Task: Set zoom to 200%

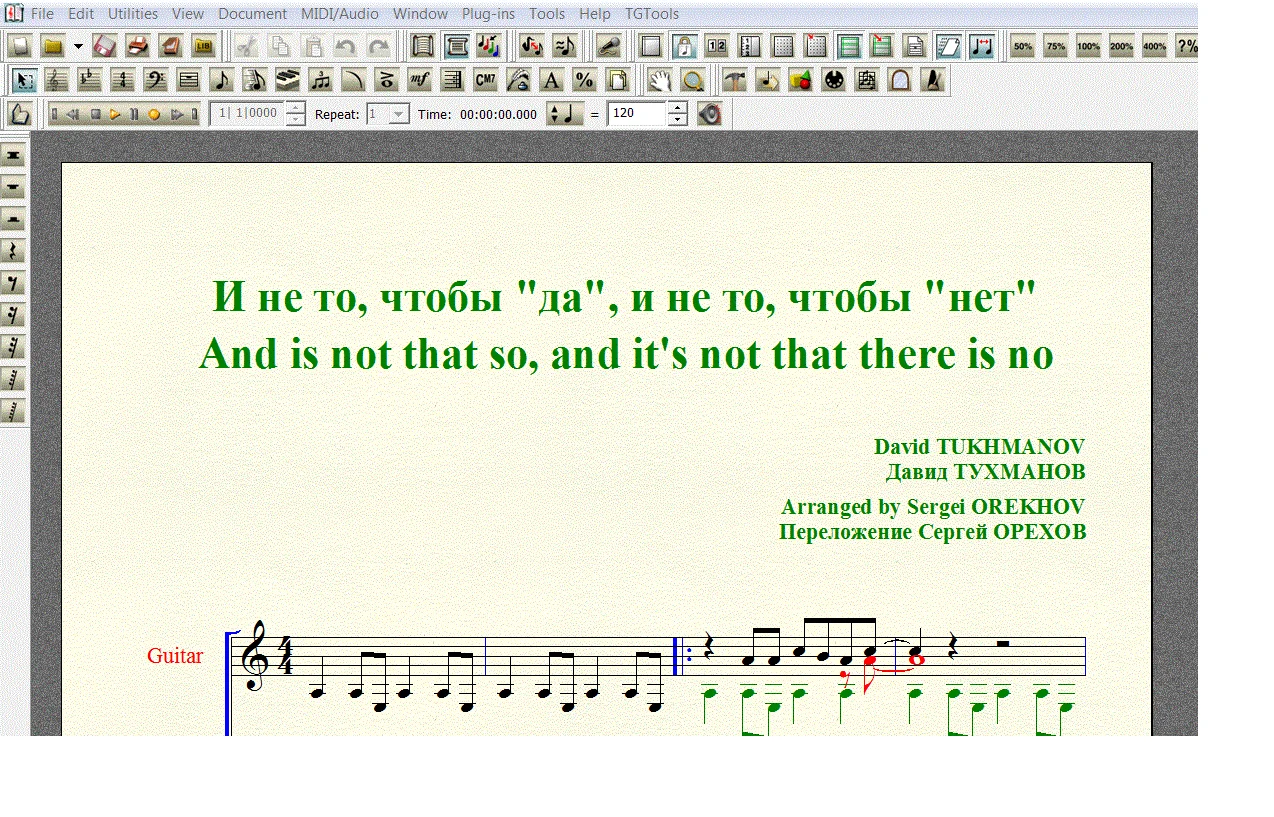Action: [x=1122, y=46]
